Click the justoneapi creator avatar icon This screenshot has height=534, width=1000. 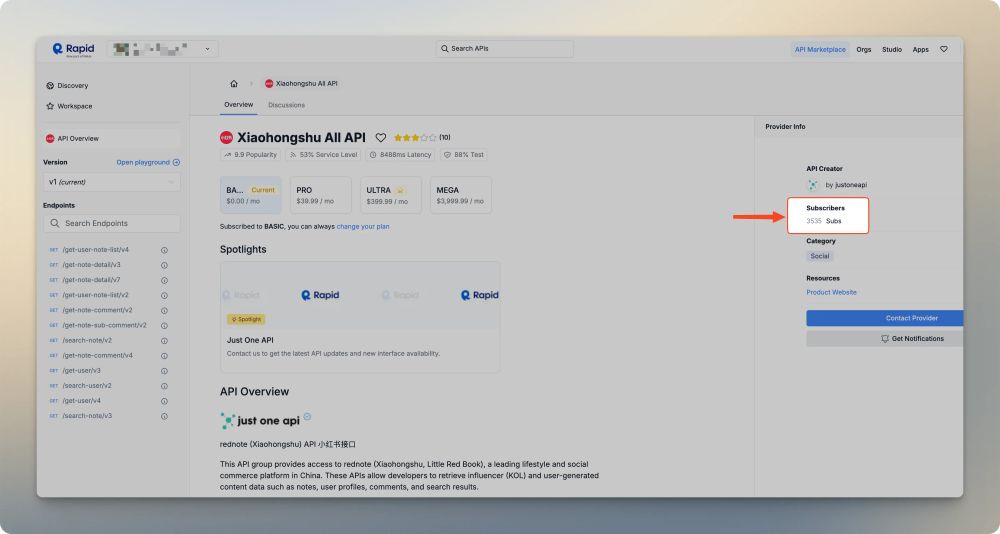point(812,185)
